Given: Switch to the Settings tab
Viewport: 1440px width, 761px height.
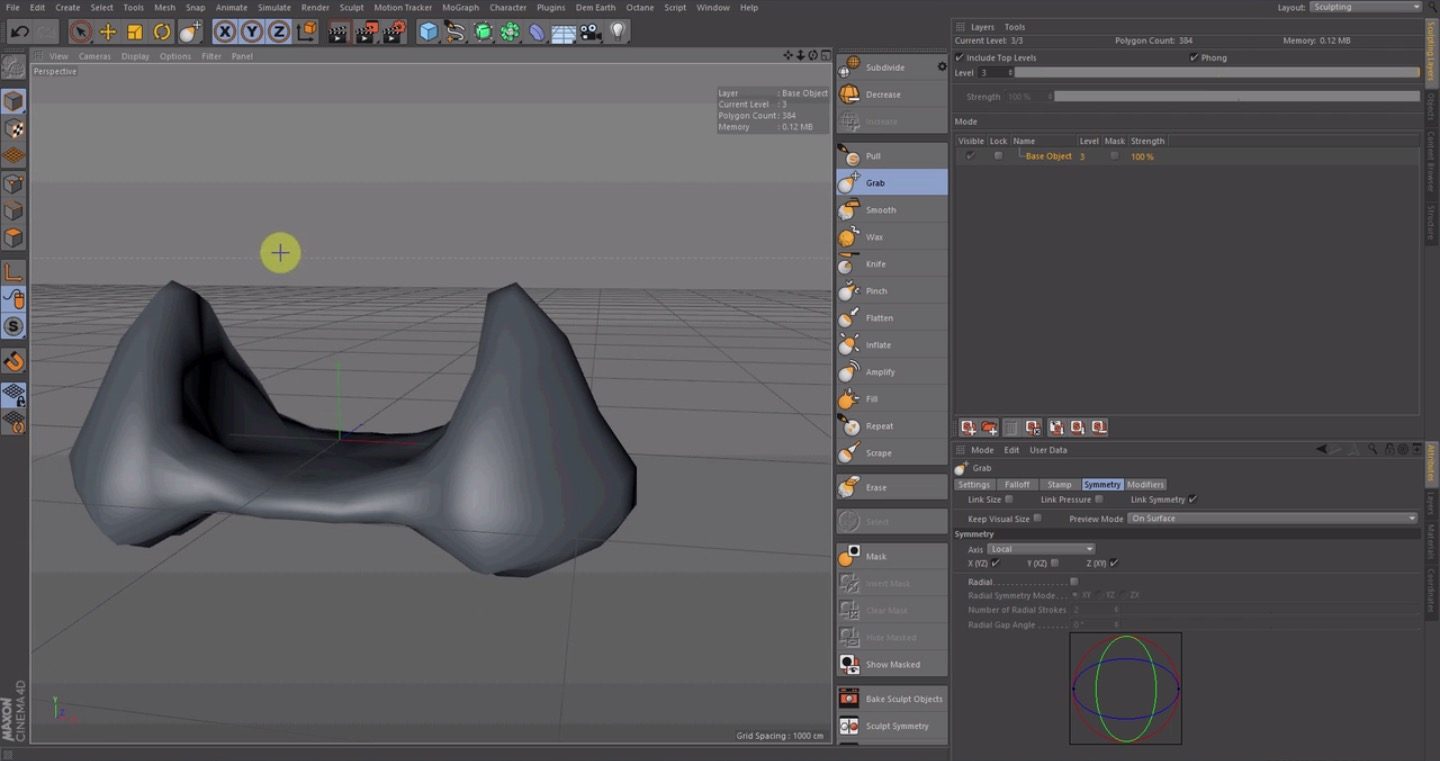Looking at the screenshot, I should click(x=974, y=484).
